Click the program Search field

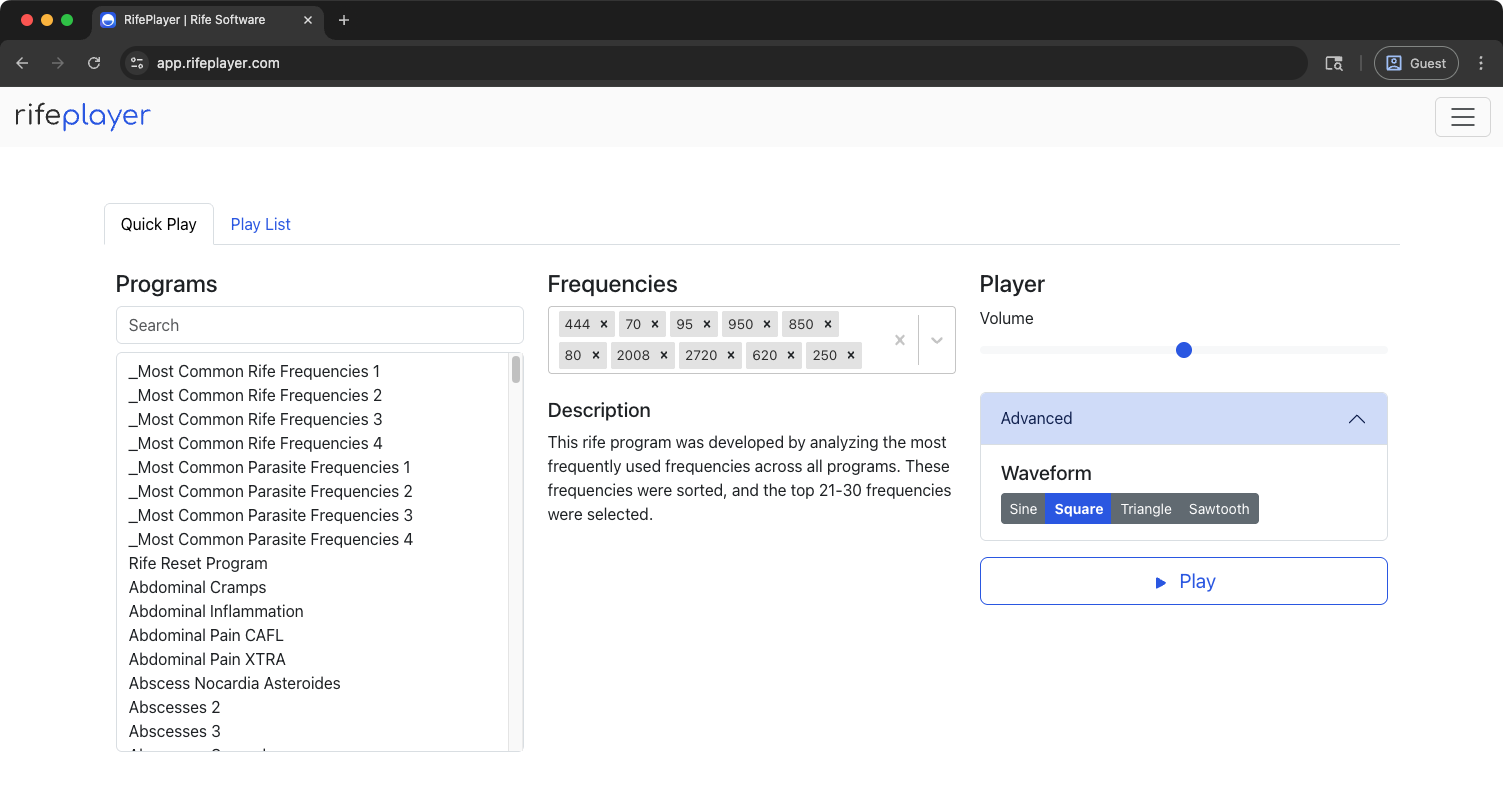pyautogui.click(x=320, y=325)
